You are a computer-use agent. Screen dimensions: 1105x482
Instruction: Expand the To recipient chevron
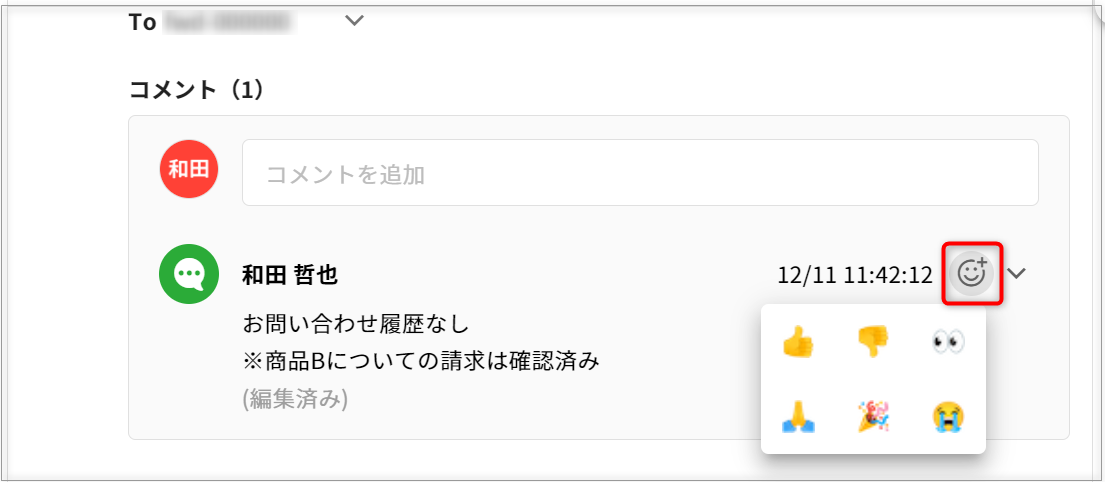pyautogui.click(x=354, y=20)
